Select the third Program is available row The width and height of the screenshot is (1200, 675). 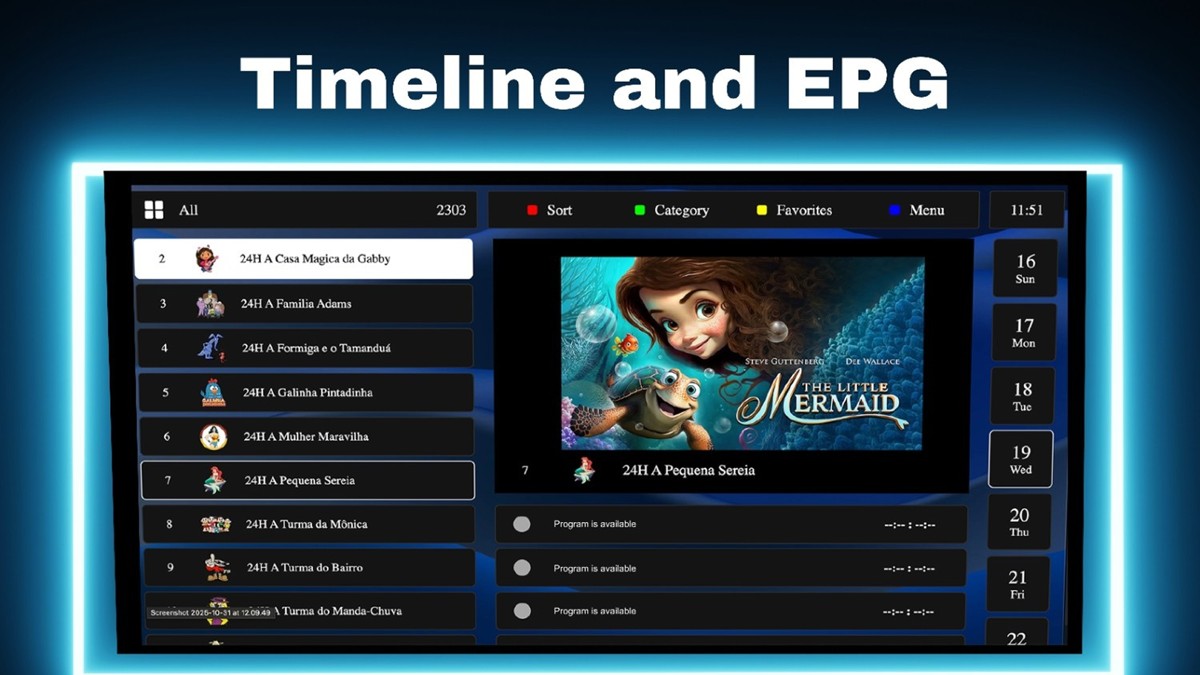(730, 611)
